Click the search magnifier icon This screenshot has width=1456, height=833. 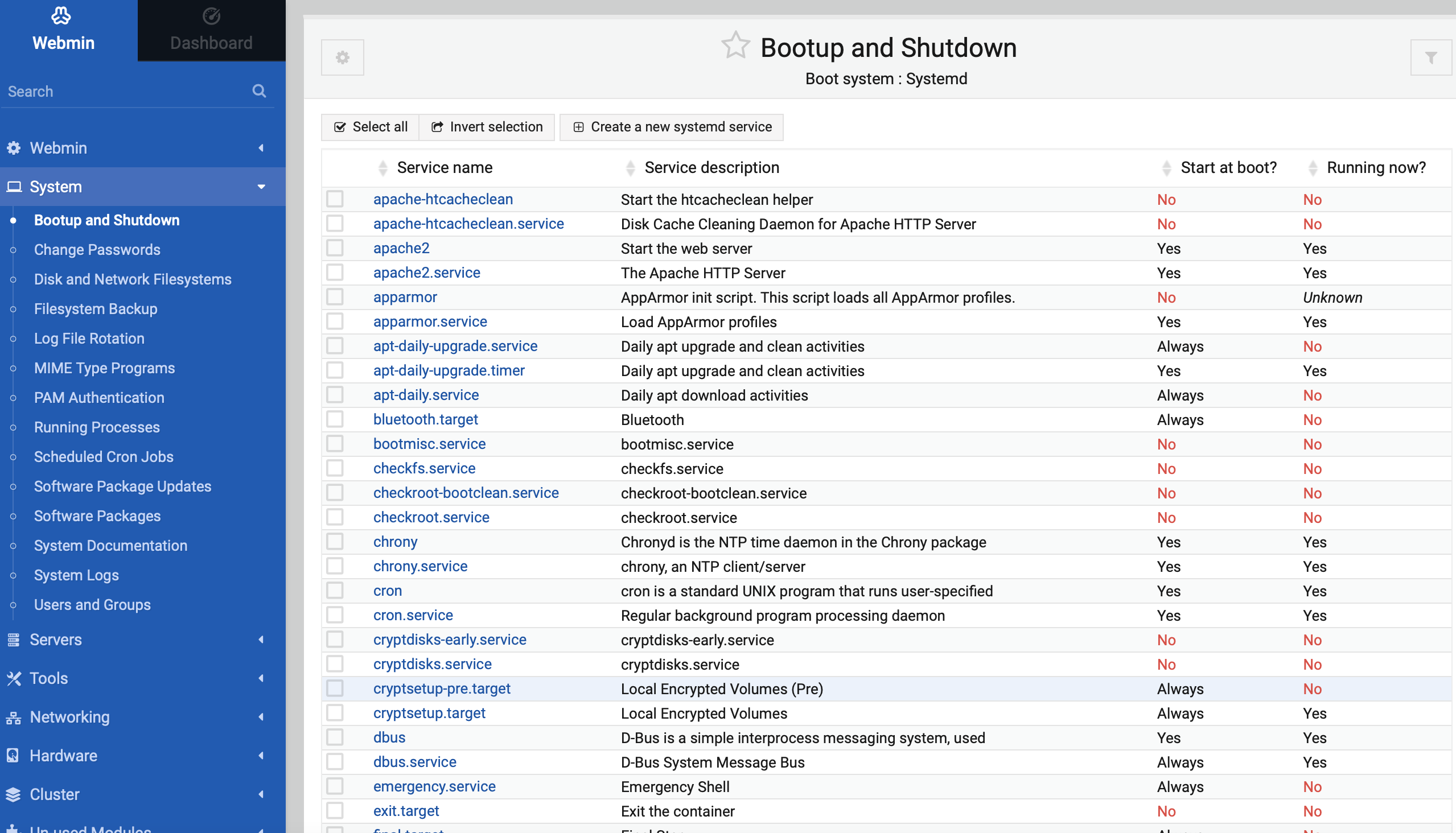tap(259, 91)
